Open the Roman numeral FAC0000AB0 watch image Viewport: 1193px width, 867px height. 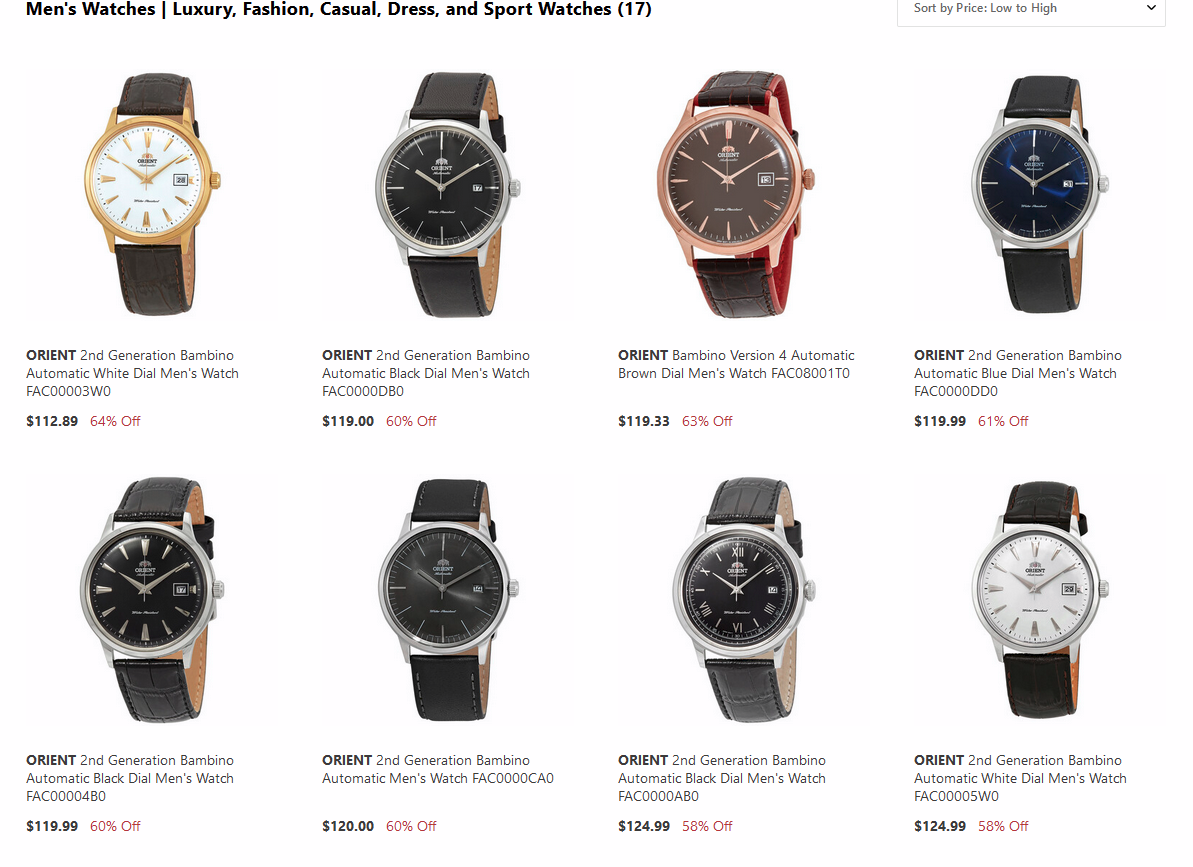click(743, 599)
